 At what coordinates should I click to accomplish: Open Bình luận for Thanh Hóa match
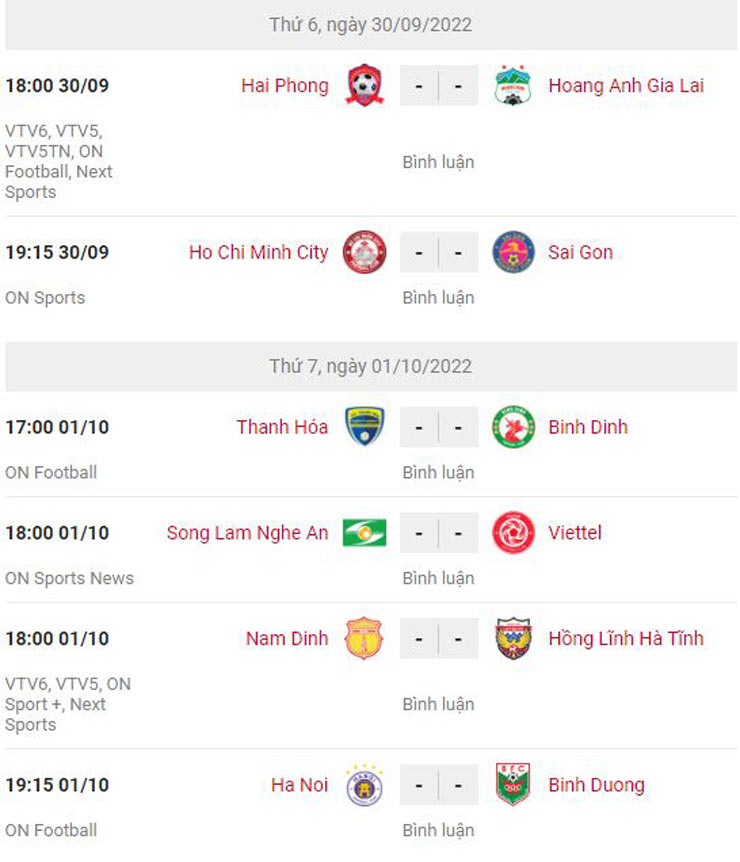coord(438,472)
